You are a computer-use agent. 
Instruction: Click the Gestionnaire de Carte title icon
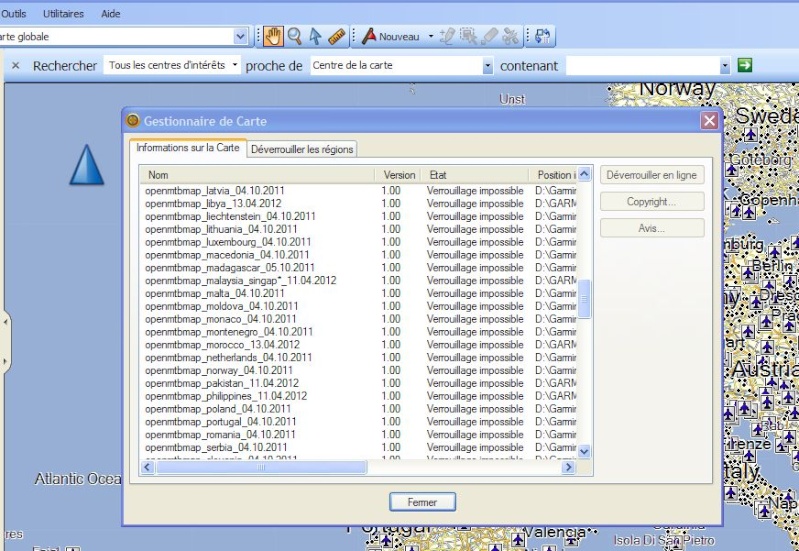click(x=132, y=121)
